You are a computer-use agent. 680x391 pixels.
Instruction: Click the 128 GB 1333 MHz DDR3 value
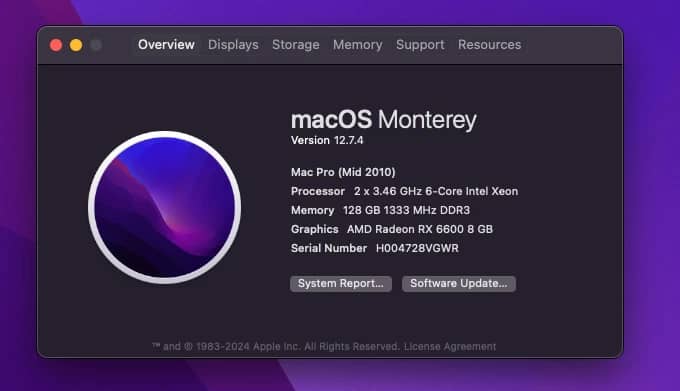click(x=406, y=210)
